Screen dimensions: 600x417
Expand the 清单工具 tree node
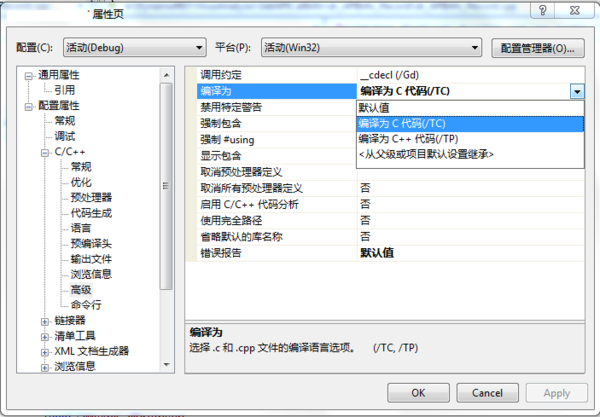point(45,337)
